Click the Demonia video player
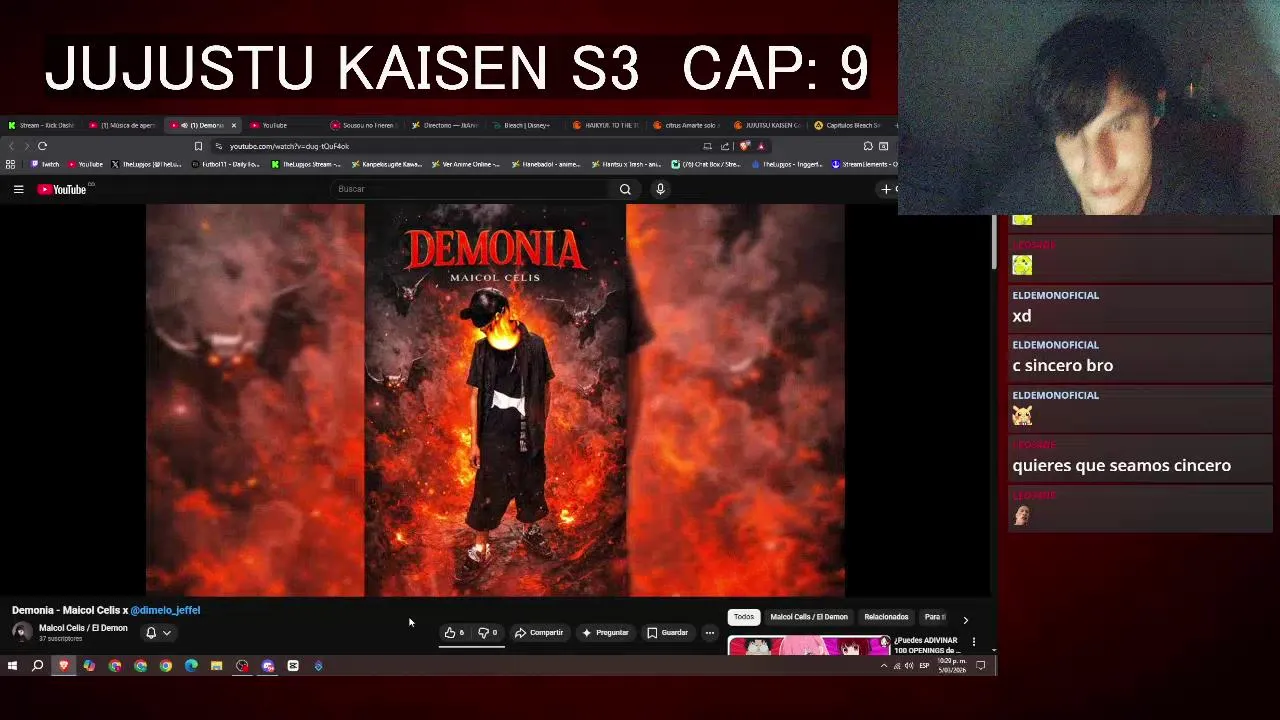 click(495, 400)
